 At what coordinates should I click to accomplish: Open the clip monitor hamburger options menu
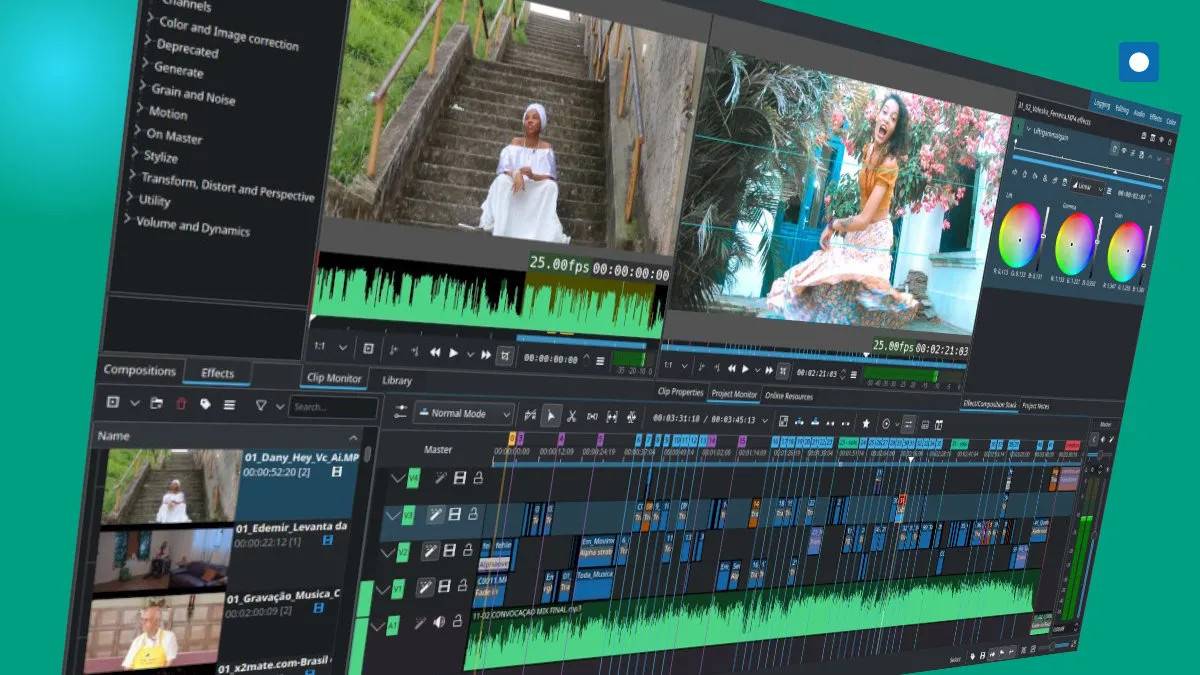coord(600,360)
